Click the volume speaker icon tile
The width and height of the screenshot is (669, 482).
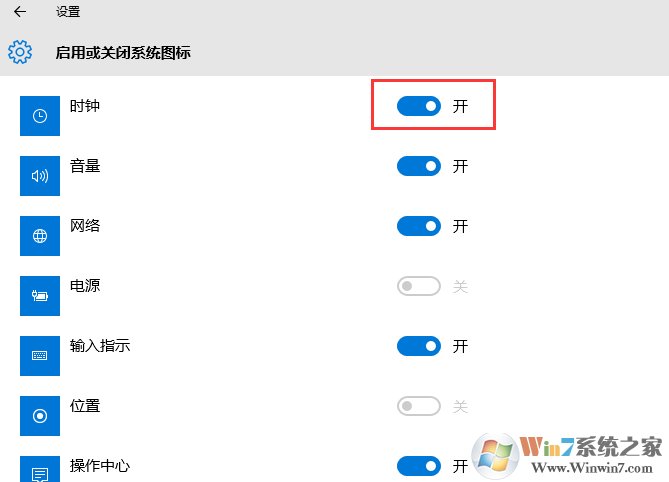click(x=40, y=176)
